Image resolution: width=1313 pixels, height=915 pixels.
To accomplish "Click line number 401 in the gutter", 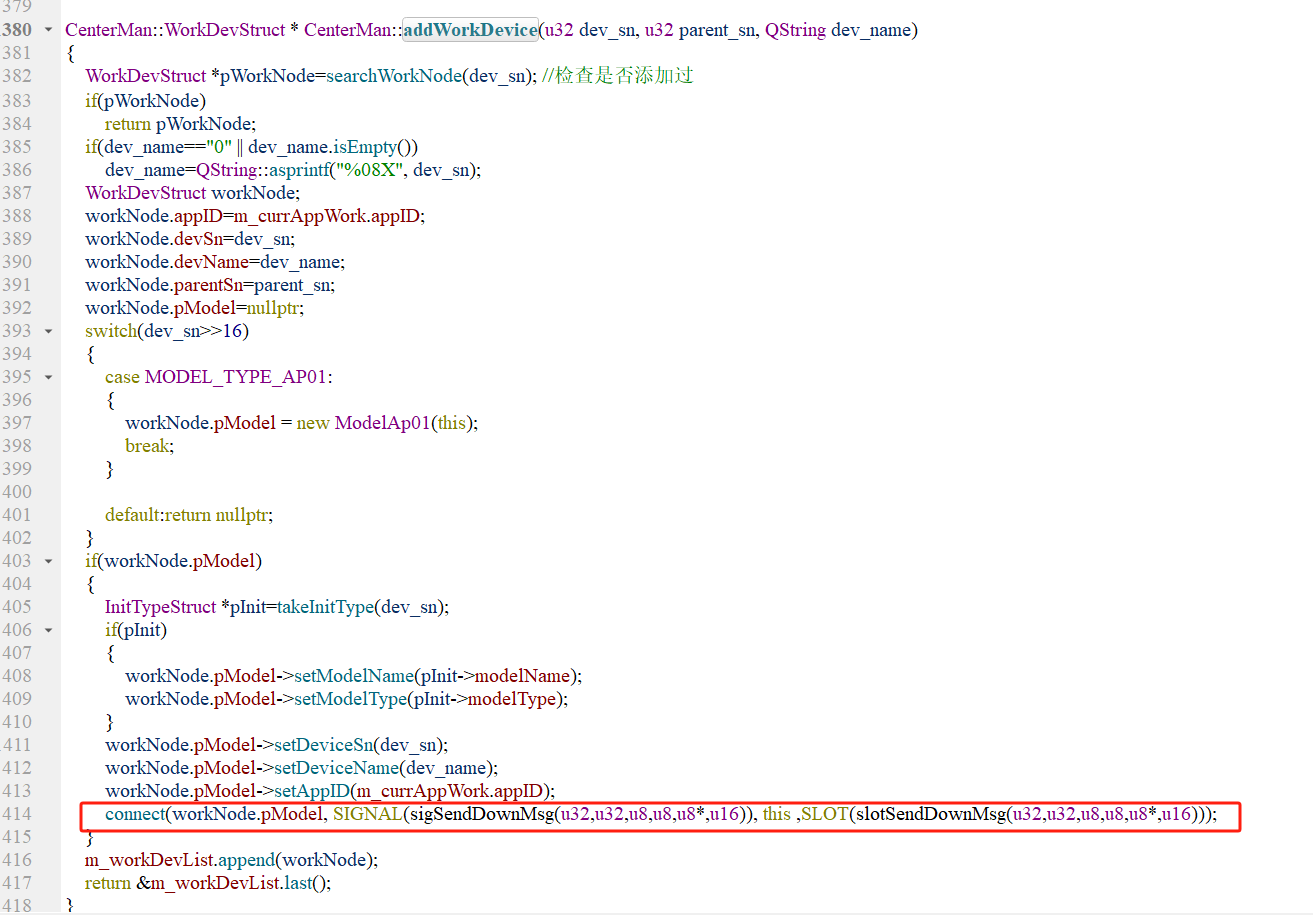I will (x=17, y=515).
